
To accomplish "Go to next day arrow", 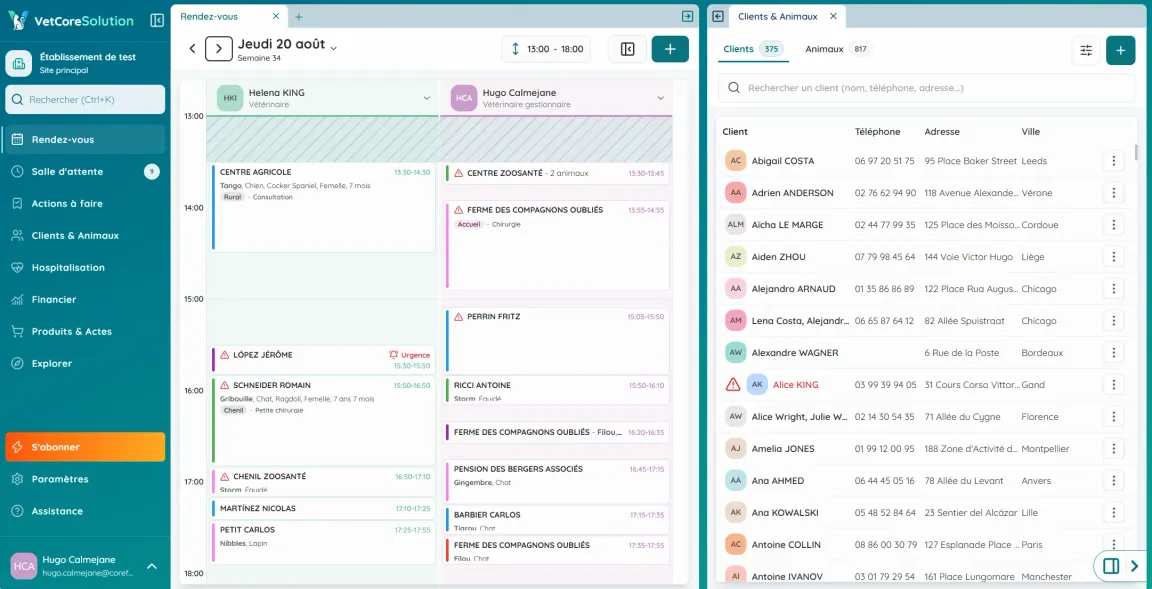I will click(x=219, y=48).
